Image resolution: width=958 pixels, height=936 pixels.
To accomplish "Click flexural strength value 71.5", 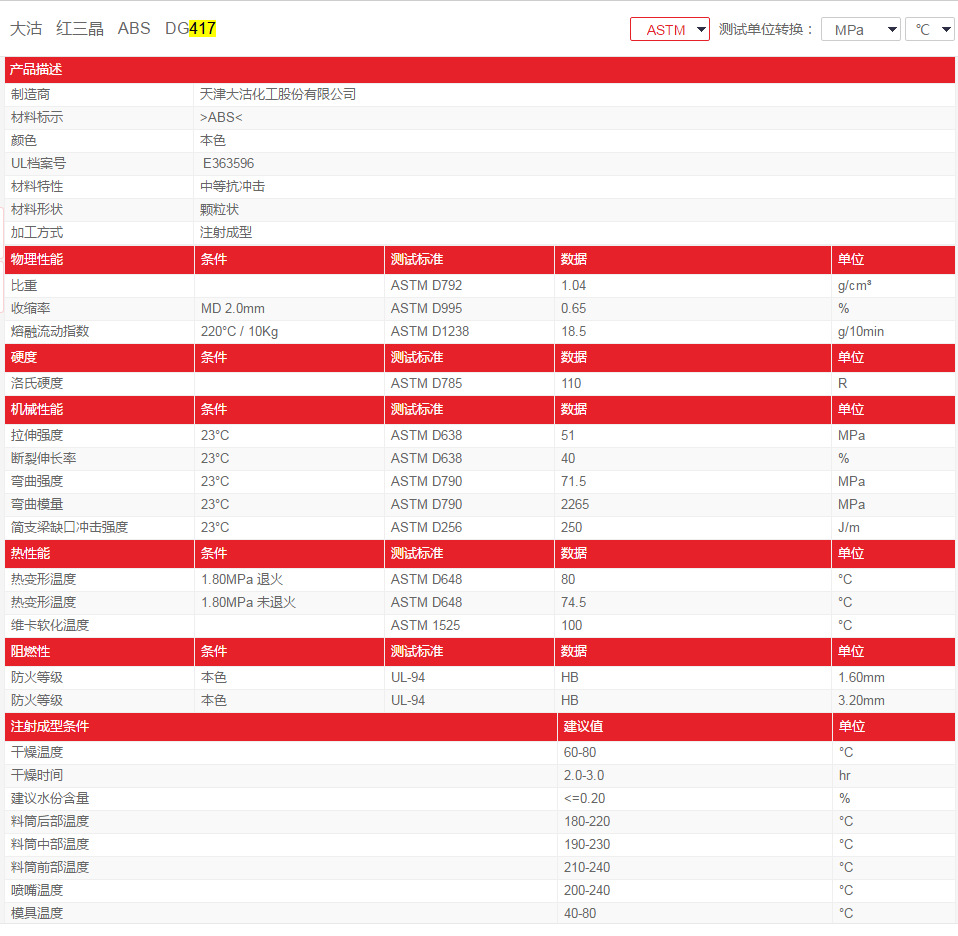I will (573, 481).
